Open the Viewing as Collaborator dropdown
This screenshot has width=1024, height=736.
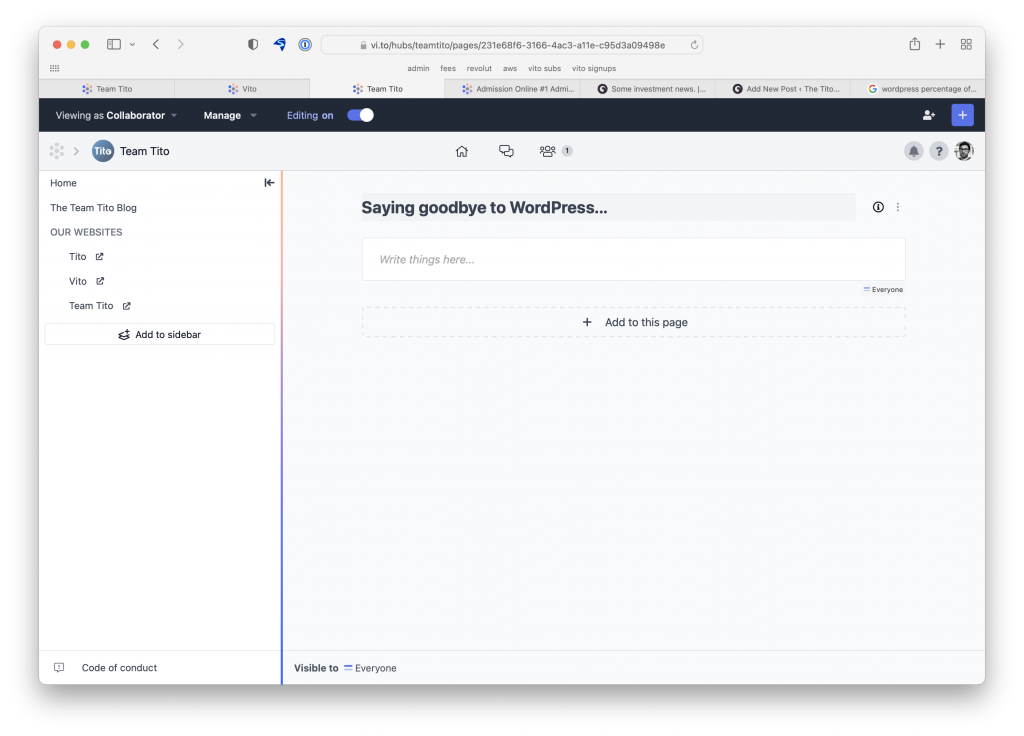[x=116, y=116]
